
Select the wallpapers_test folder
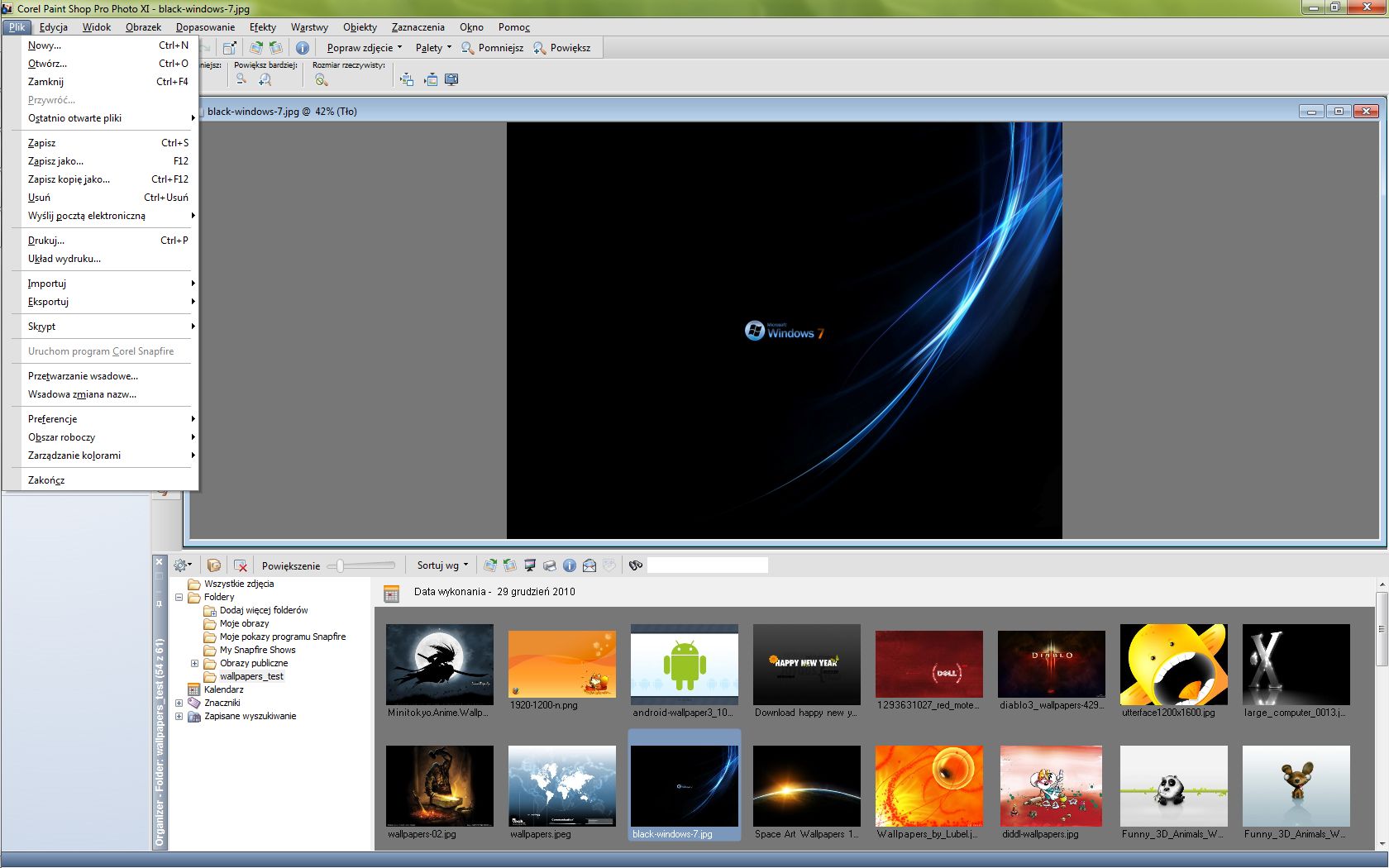coord(251,676)
